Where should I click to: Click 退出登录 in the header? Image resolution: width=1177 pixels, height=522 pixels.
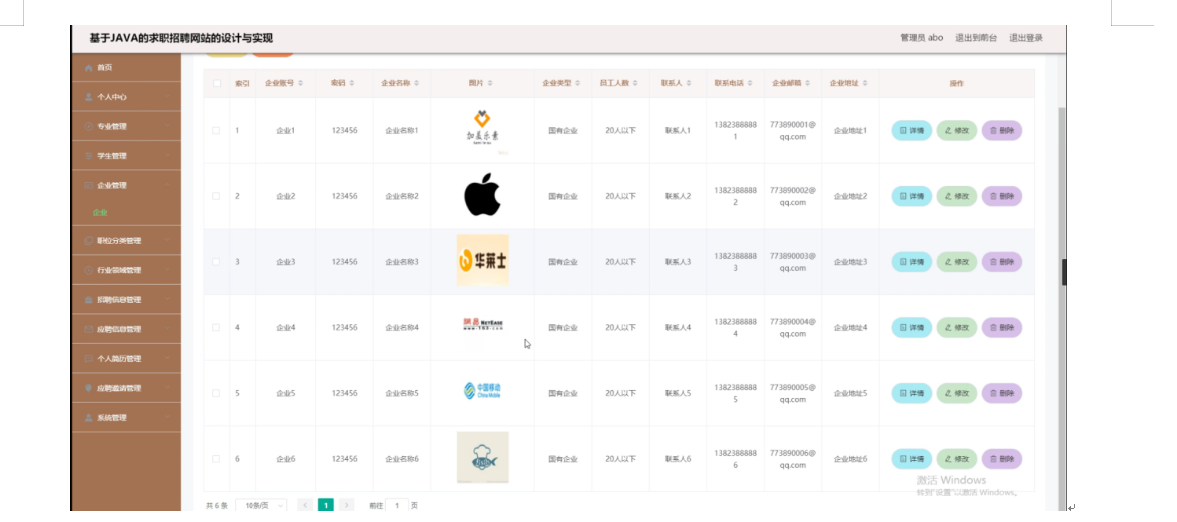(1025, 38)
